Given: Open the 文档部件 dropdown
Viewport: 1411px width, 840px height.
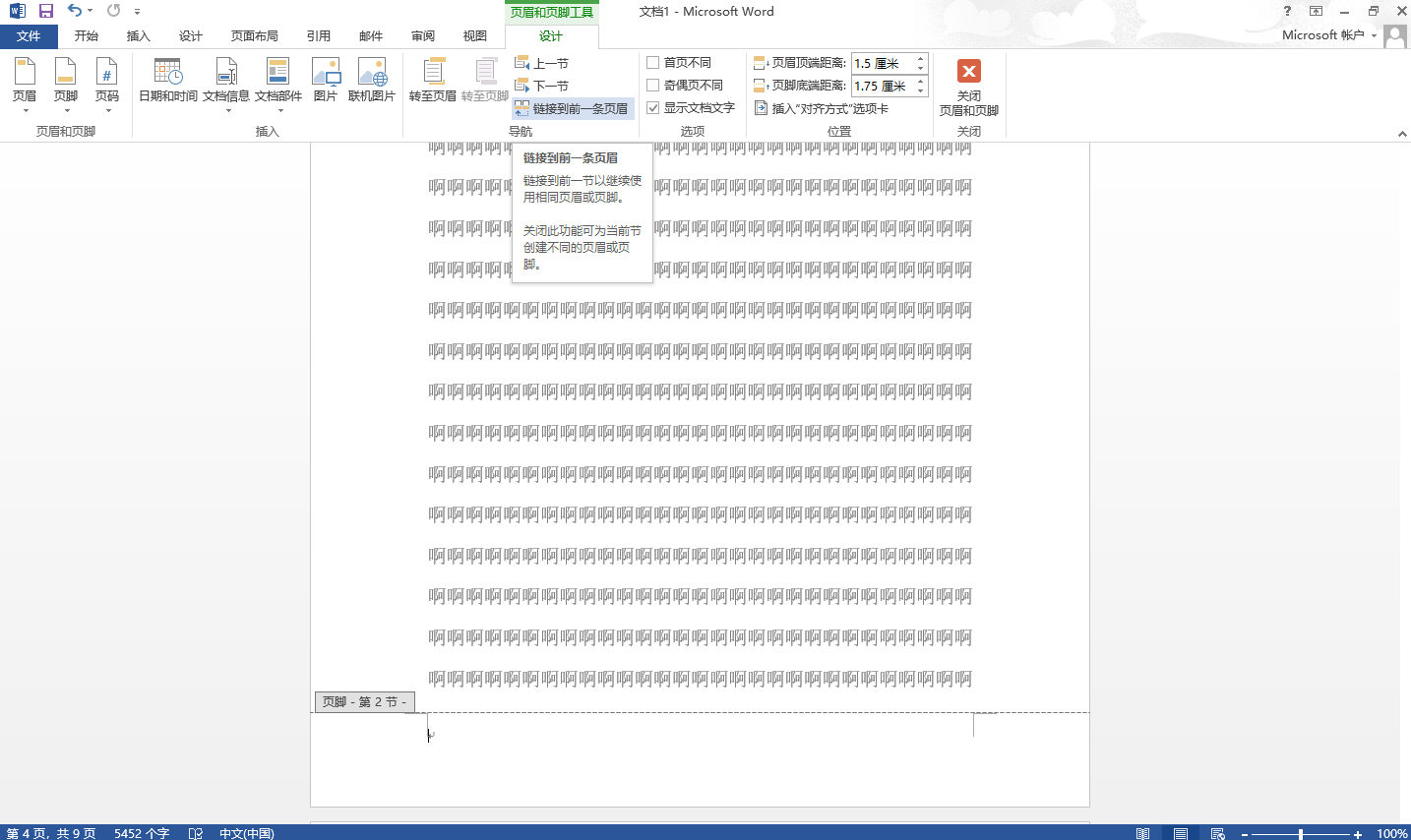Looking at the screenshot, I should click(x=278, y=85).
